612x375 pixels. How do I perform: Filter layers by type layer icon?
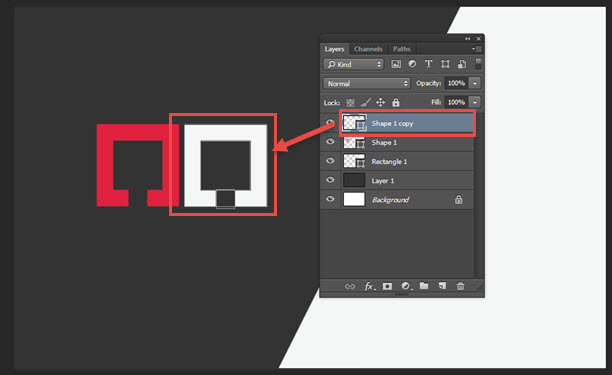(429, 64)
